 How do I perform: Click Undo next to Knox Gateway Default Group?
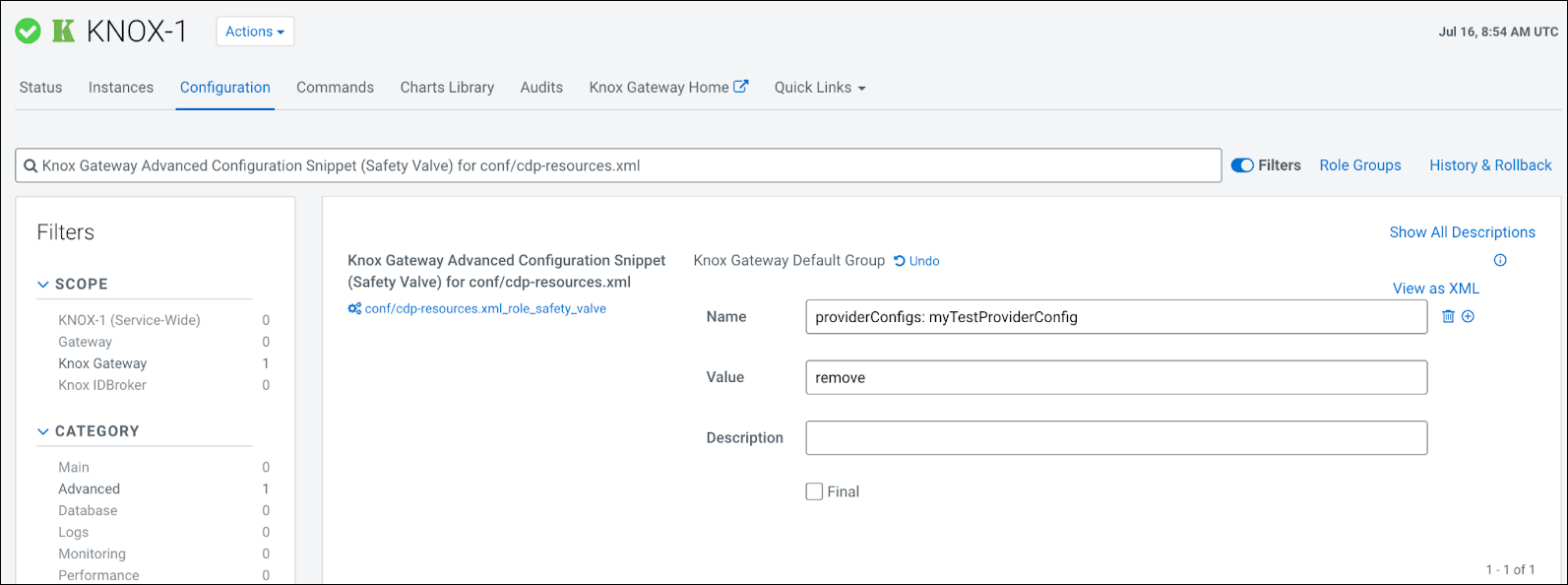(916, 261)
